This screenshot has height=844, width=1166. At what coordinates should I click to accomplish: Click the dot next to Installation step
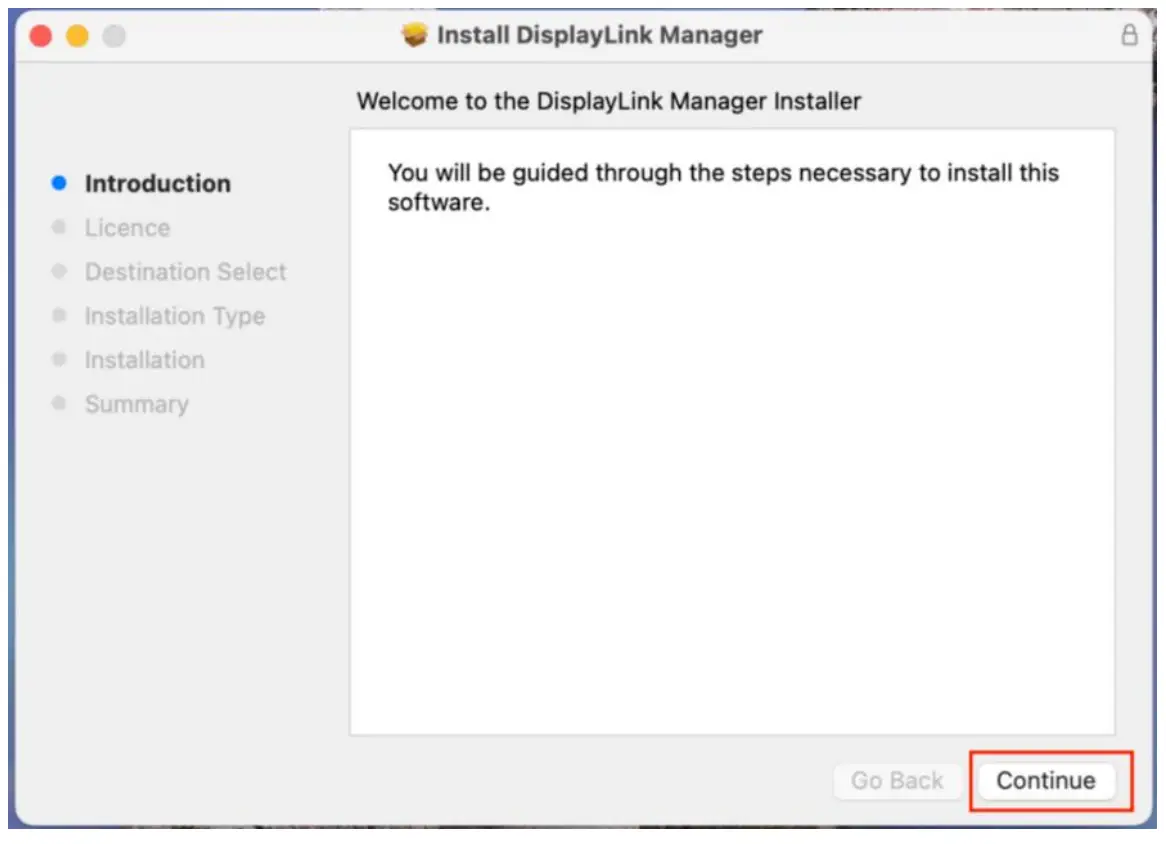[x=56, y=360]
